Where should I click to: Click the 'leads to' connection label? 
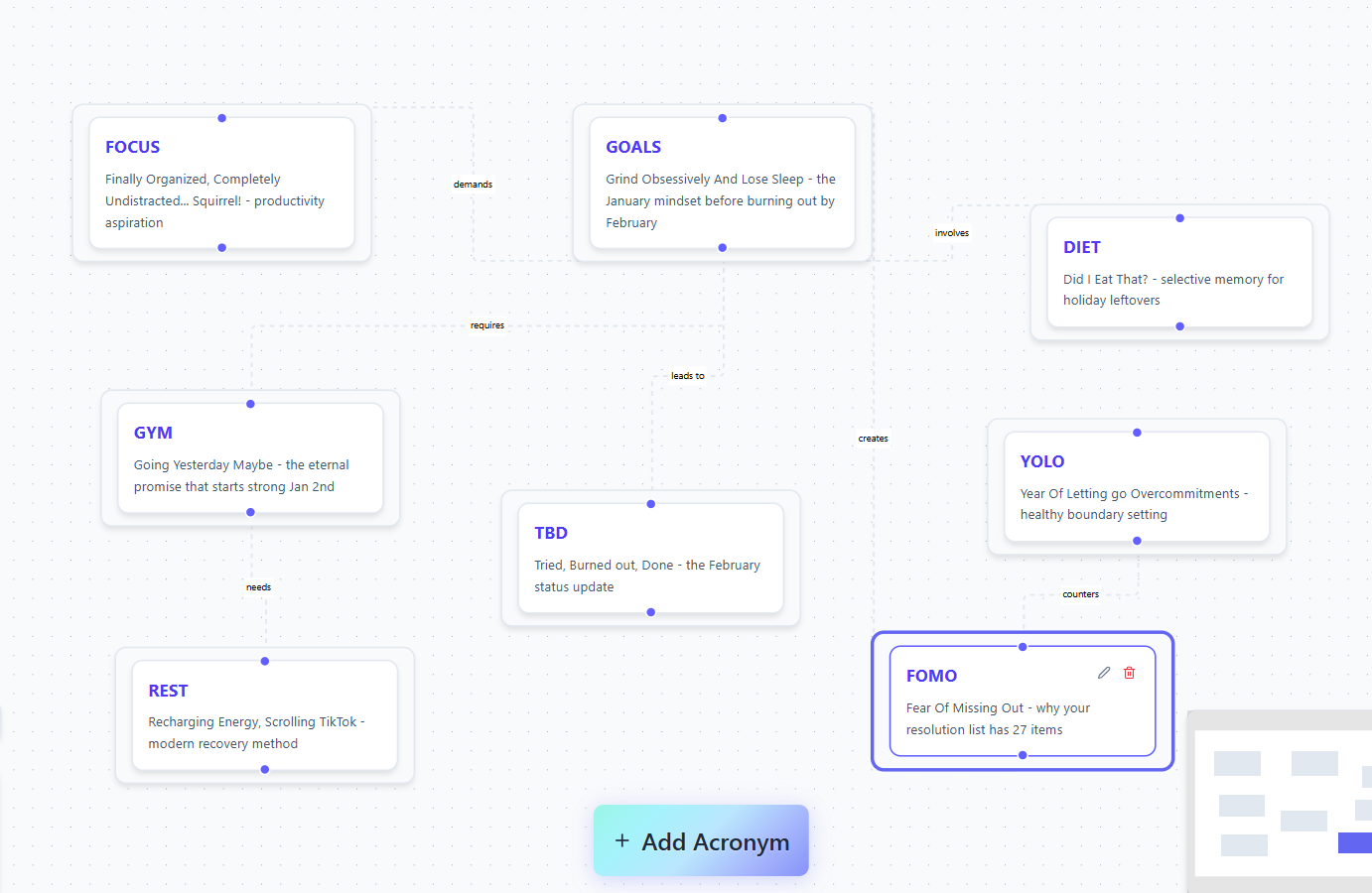[687, 375]
